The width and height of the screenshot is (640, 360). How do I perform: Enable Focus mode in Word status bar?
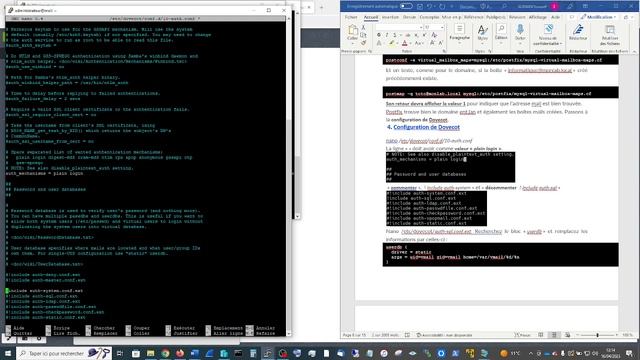(x=522, y=335)
